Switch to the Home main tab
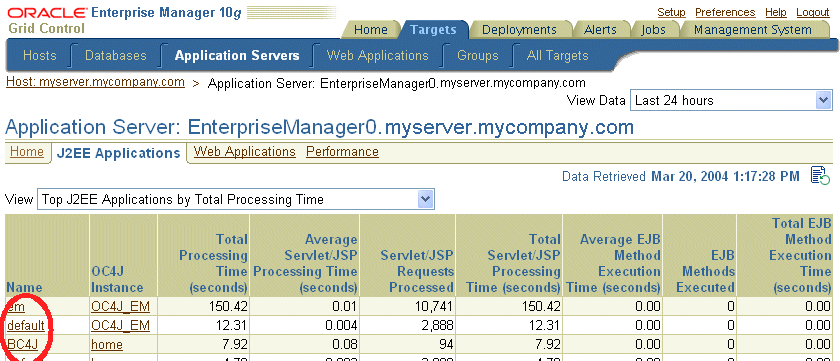This screenshot has height=361, width=840. tap(371, 29)
